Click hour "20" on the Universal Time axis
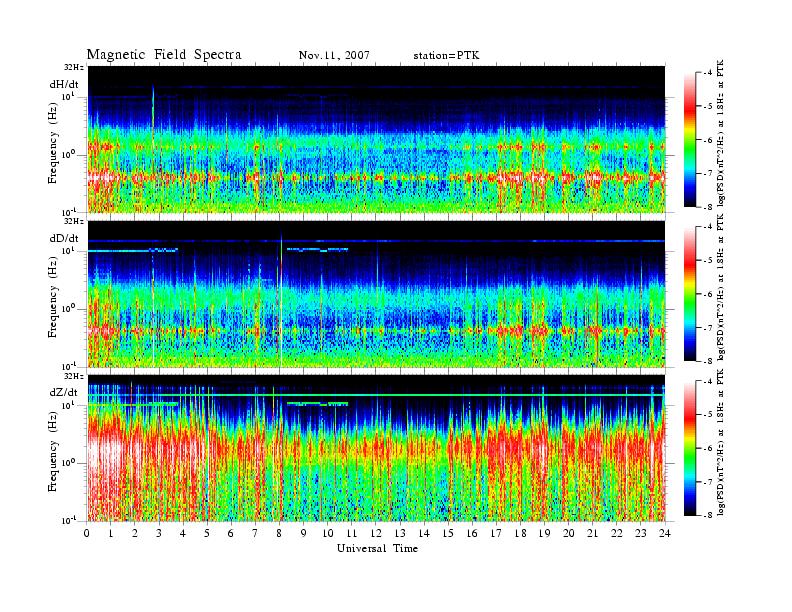Image resolution: width=792 pixels, height=612 pixels. [x=568, y=533]
